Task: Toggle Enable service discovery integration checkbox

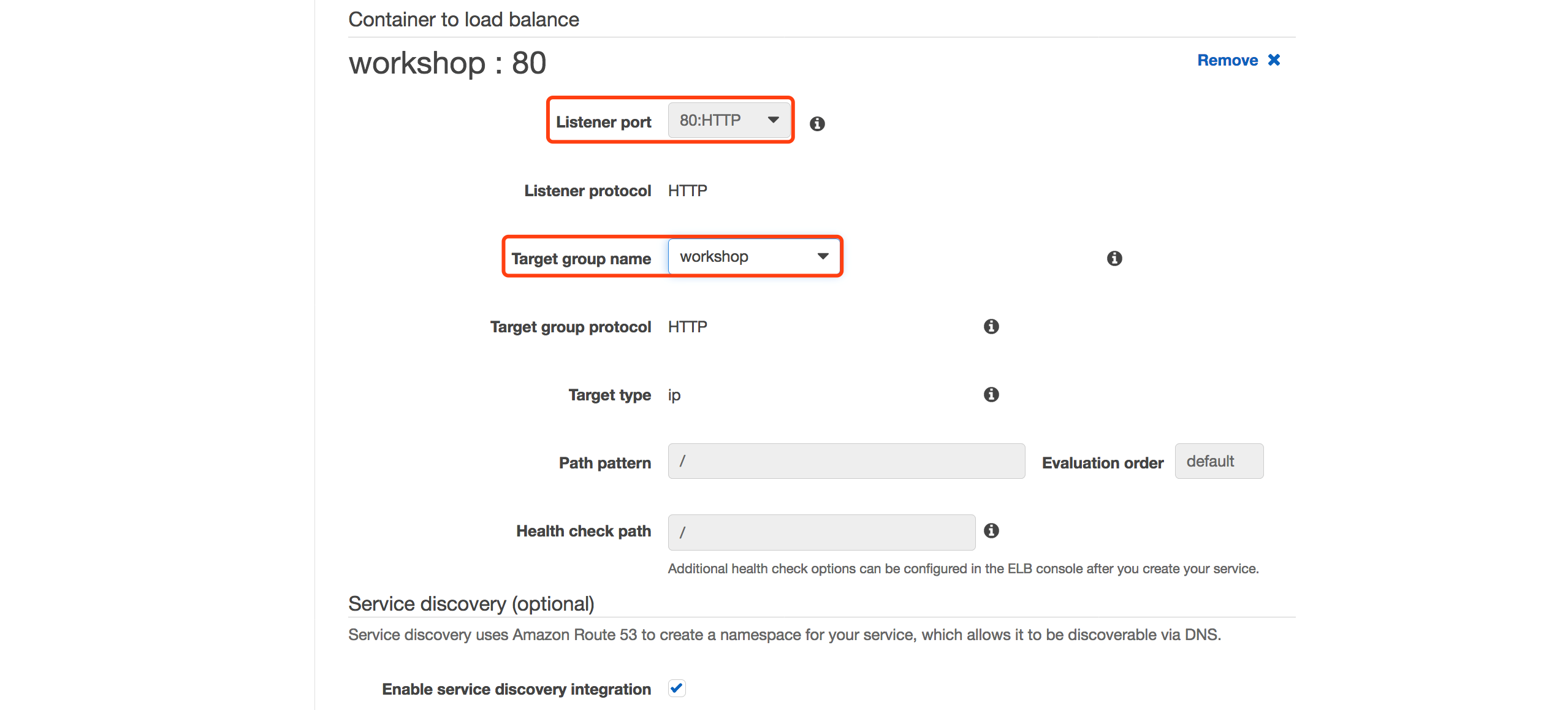Action: click(677, 689)
